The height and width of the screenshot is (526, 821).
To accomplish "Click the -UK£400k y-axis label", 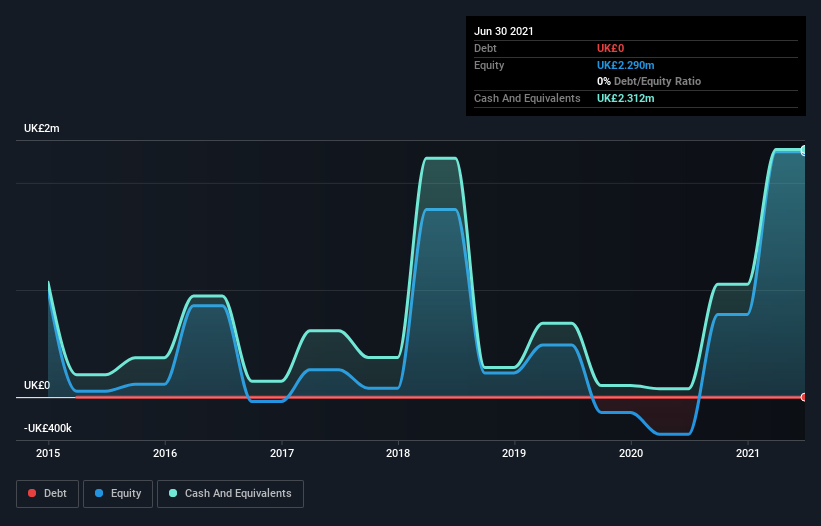I will (48, 428).
